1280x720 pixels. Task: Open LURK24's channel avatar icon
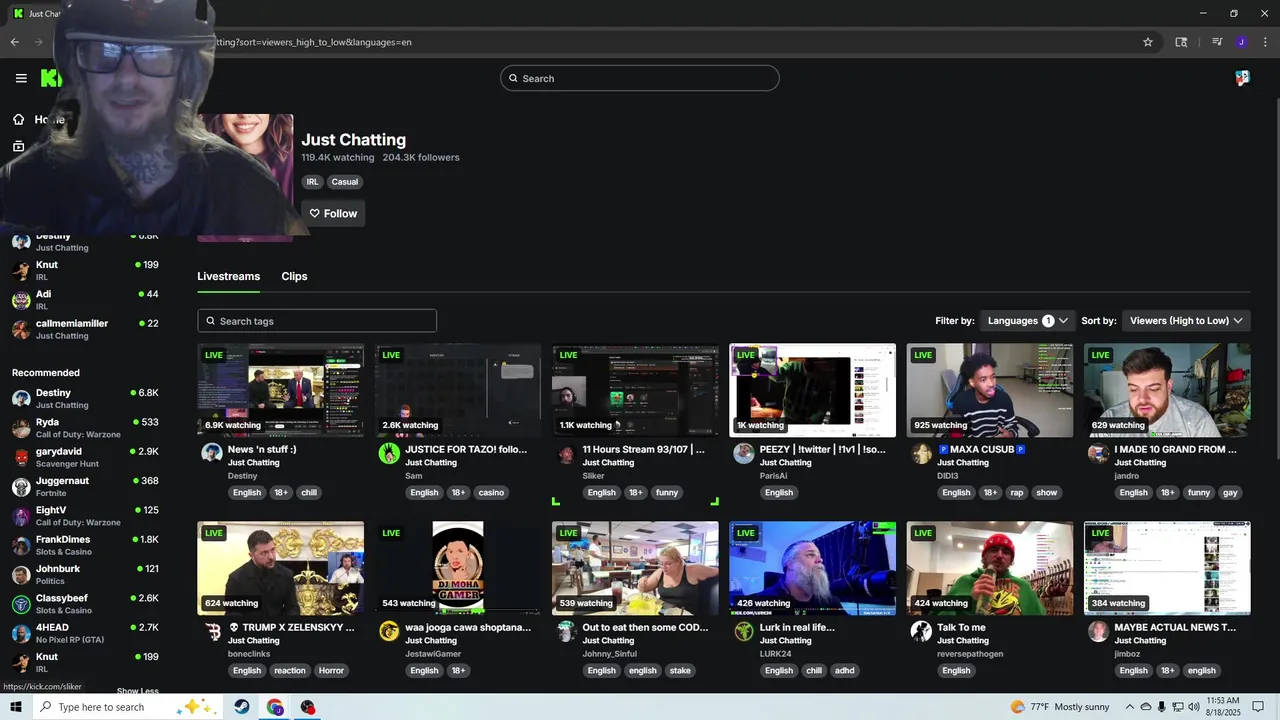(x=743, y=631)
